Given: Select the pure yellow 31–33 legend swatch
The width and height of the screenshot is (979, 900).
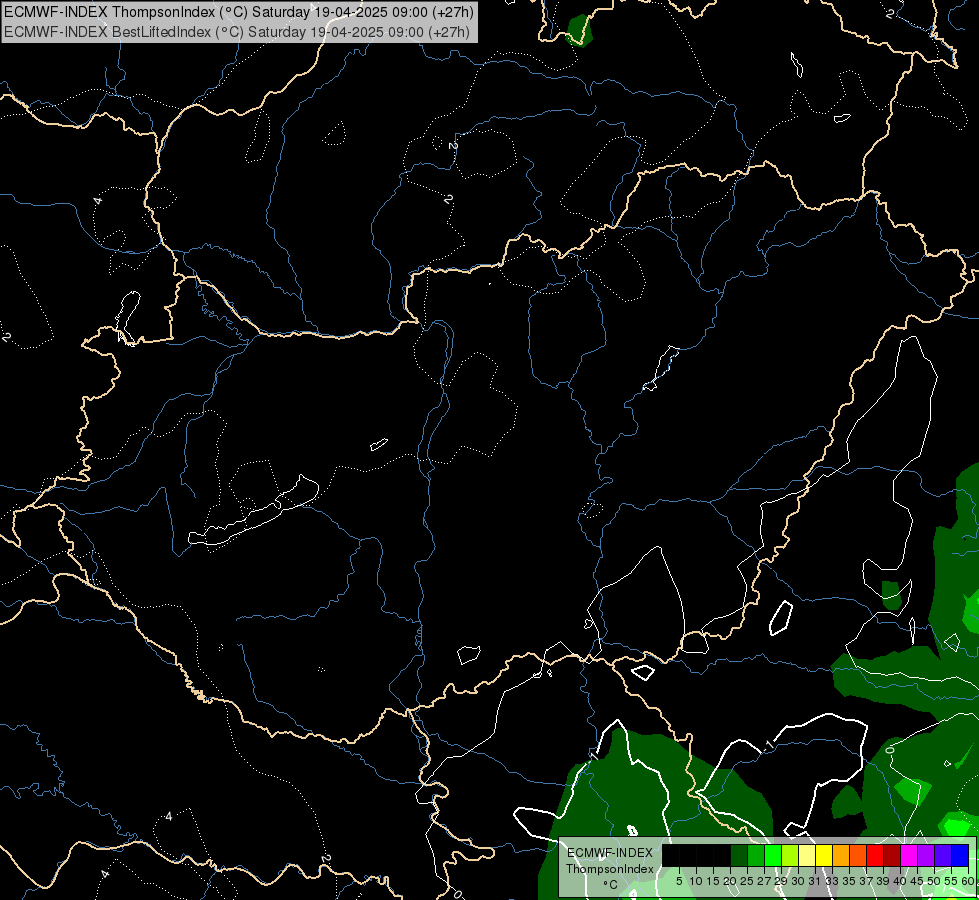Looking at the screenshot, I should 824,856.
